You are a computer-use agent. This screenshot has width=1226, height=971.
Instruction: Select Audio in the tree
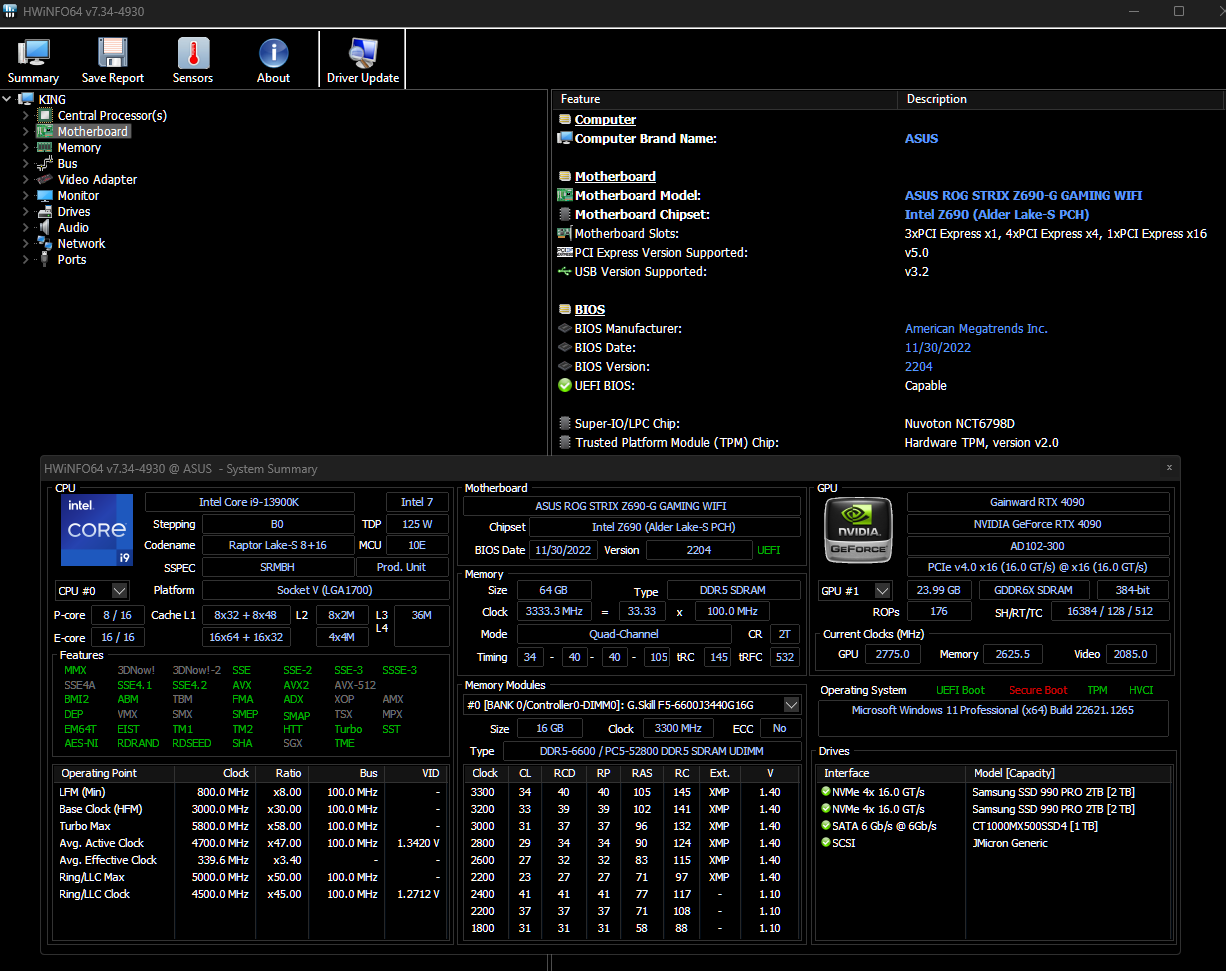pyautogui.click(x=73, y=227)
